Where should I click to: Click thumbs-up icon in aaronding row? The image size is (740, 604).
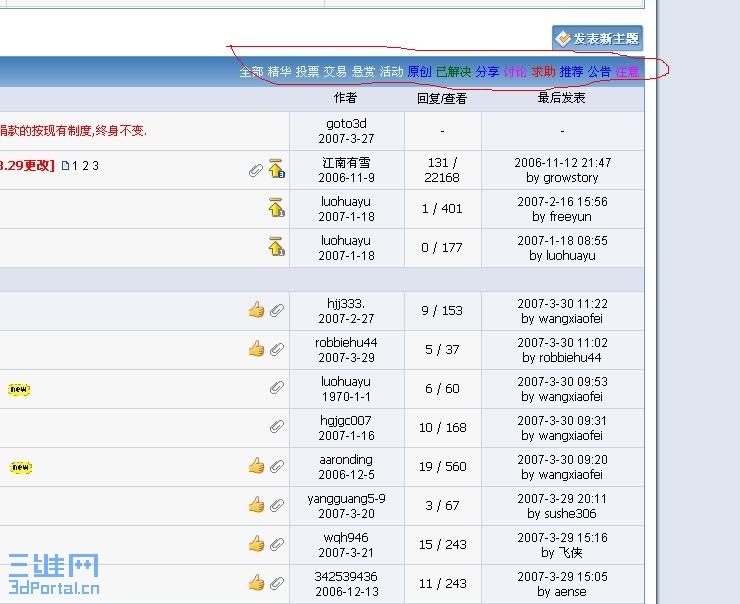click(x=256, y=466)
